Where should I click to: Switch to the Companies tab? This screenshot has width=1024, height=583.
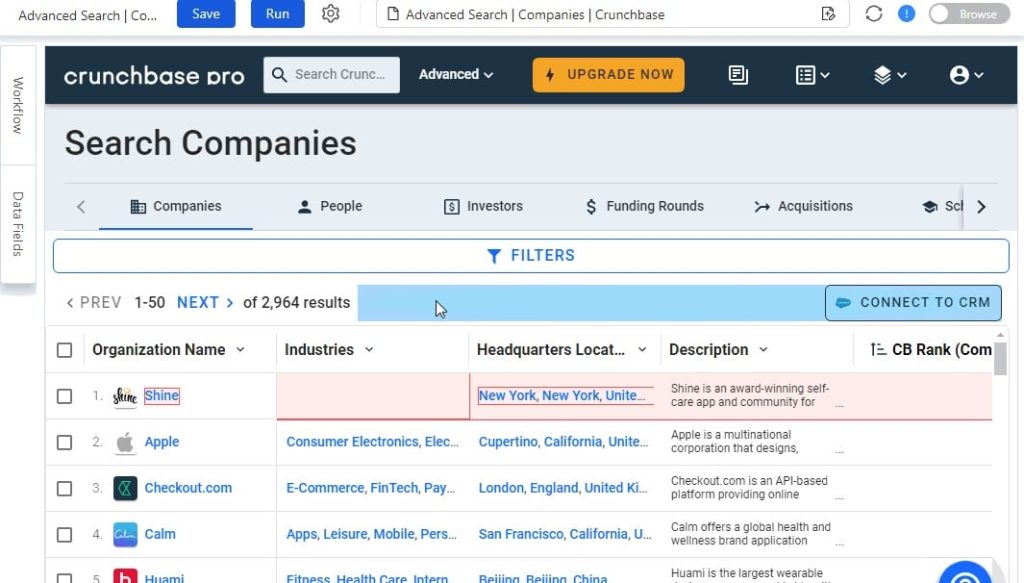tap(176, 206)
